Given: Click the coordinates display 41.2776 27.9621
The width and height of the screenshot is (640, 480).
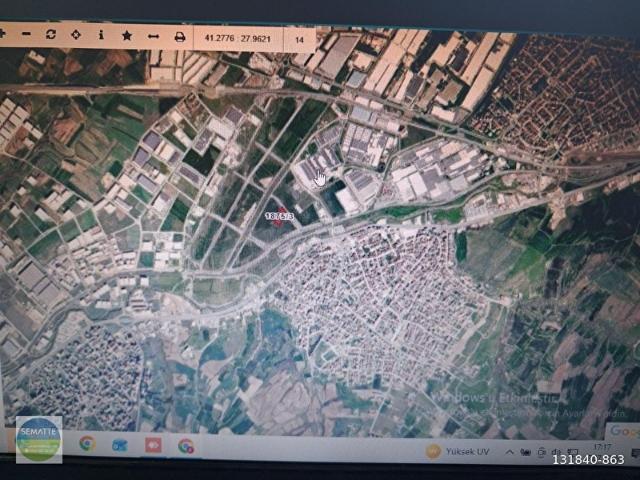Looking at the screenshot, I should coord(238,38).
